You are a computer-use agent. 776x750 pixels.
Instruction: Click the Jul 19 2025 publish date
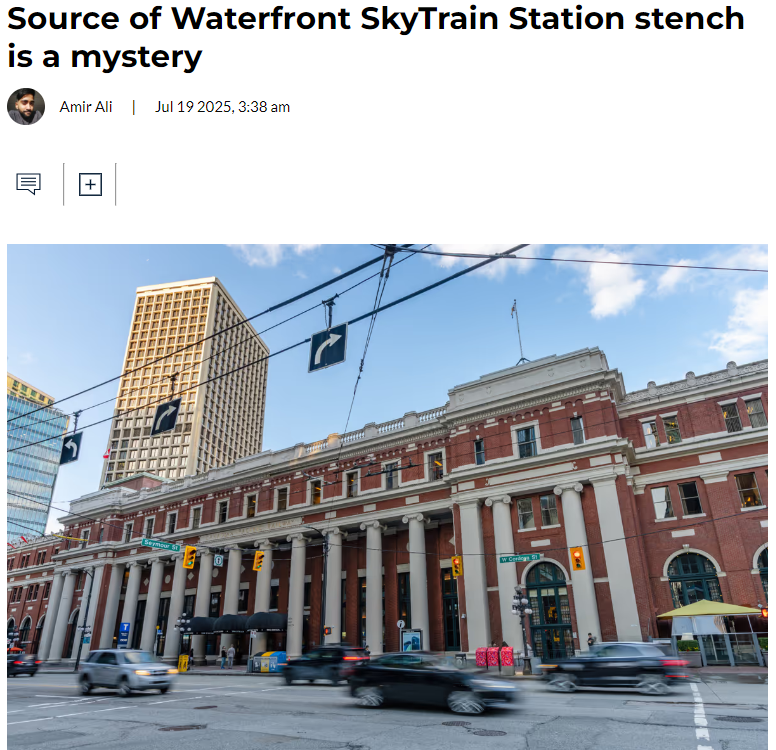(x=222, y=107)
